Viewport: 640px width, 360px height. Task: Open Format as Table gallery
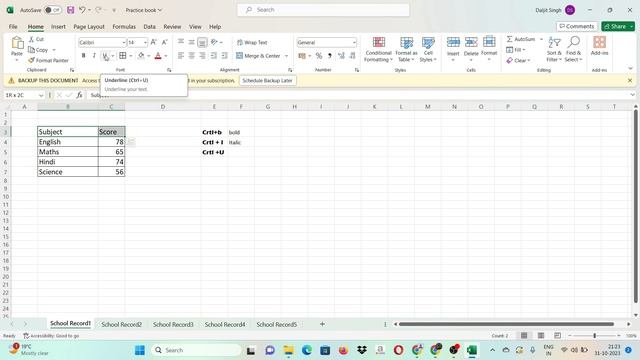point(406,49)
